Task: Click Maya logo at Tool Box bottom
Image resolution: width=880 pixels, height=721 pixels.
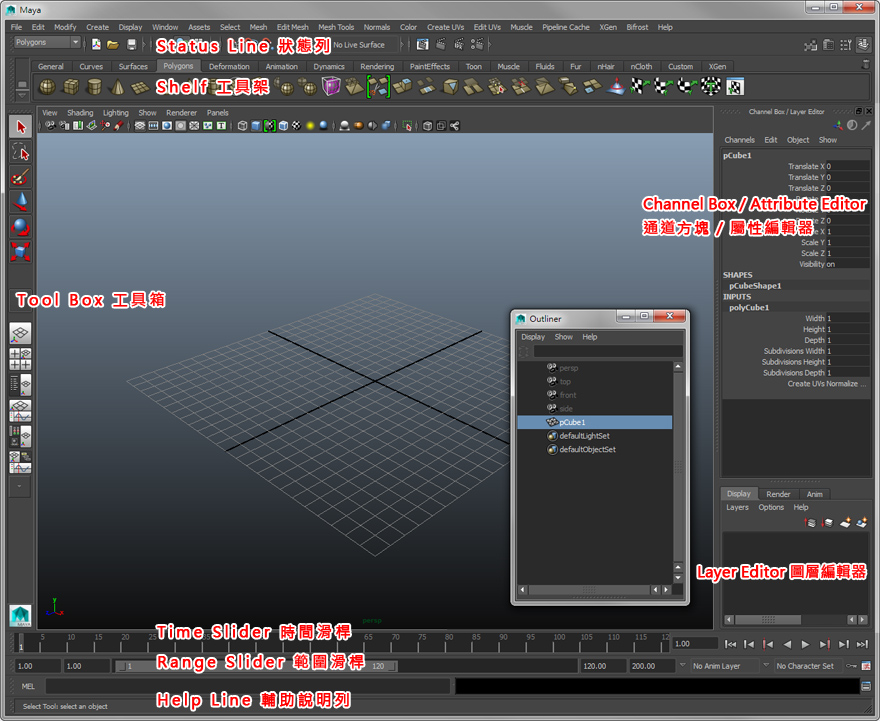Action: click(x=20, y=616)
